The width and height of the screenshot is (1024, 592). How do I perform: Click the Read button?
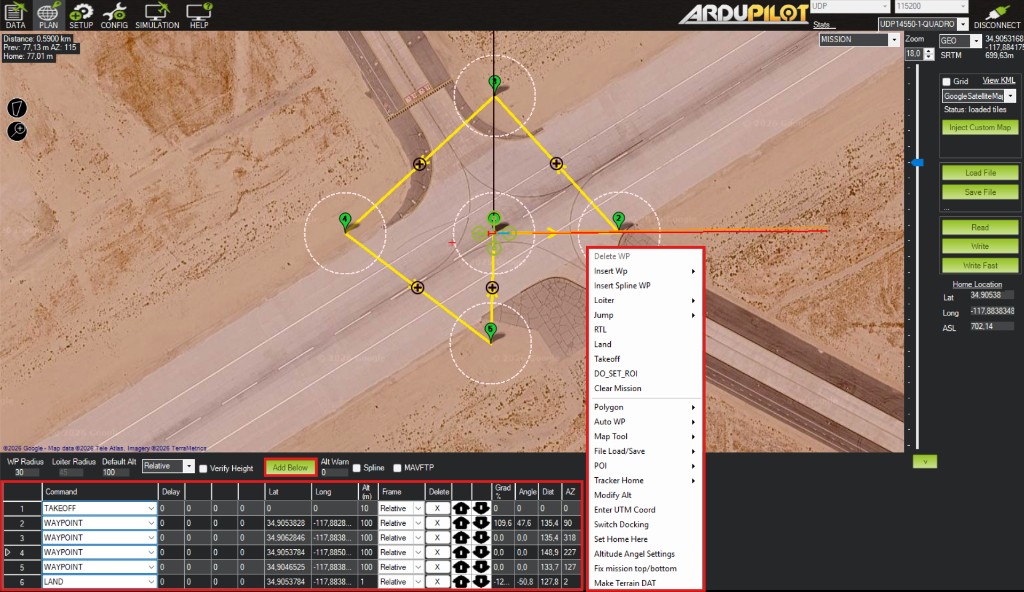pos(980,227)
